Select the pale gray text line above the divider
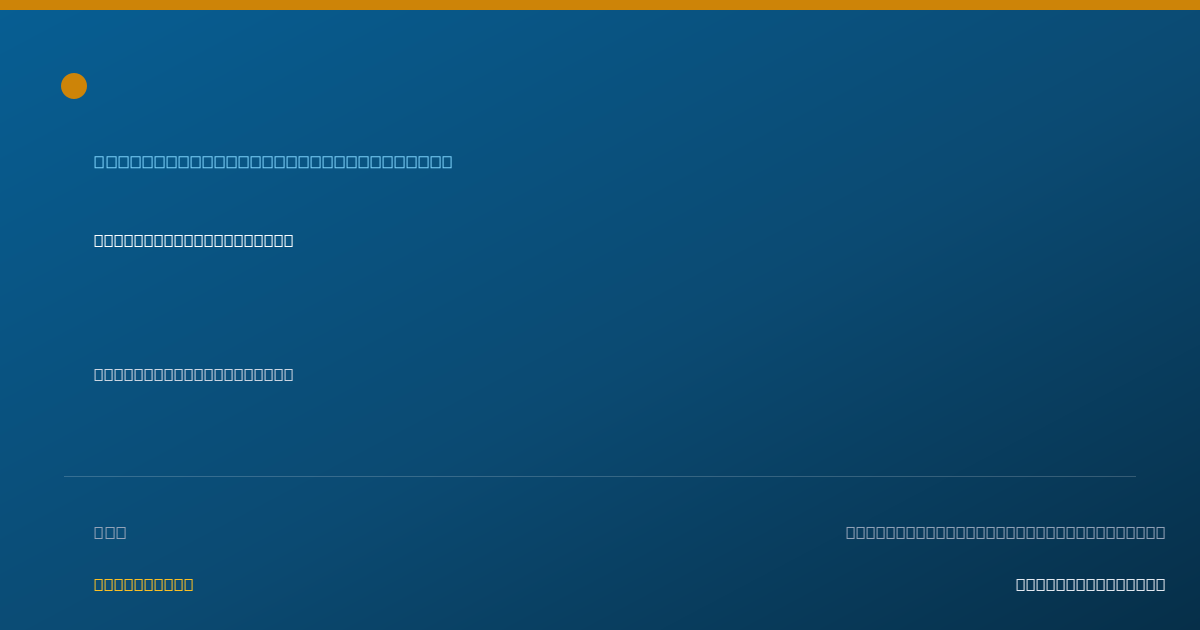The height and width of the screenshot is (630, 1200). [x=194, y=375]
